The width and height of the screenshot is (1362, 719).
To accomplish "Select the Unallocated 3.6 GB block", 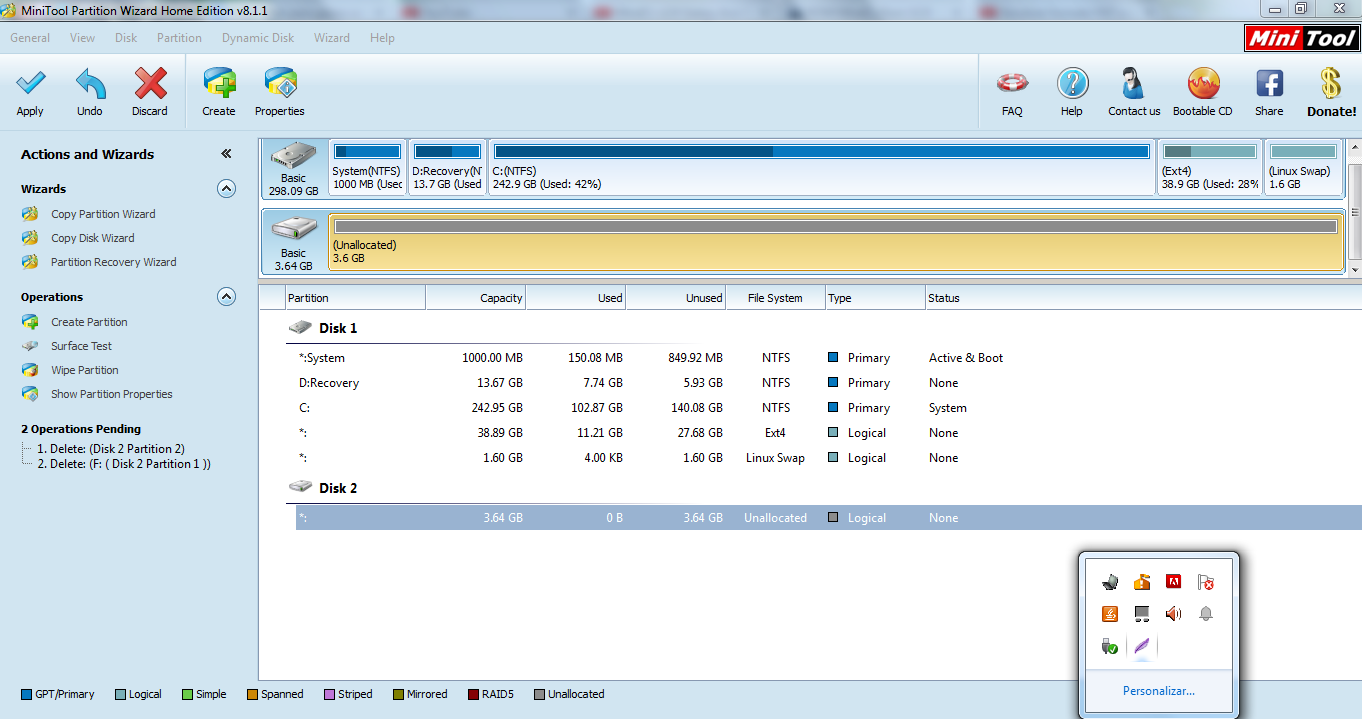I will coord(835,241).
